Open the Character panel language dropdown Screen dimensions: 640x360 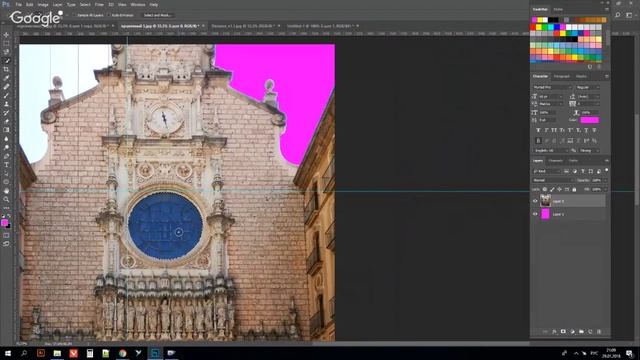pos(551,151)
